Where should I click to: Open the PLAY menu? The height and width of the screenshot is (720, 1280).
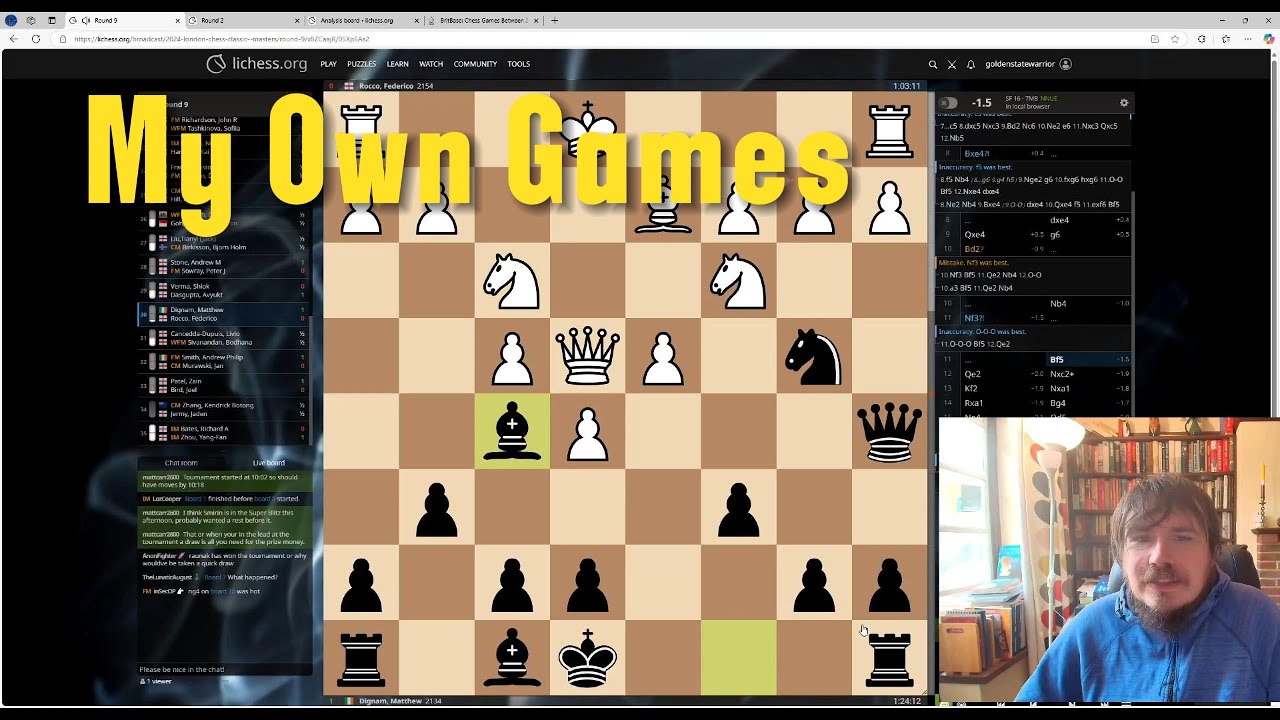click(x=328, y=64)
